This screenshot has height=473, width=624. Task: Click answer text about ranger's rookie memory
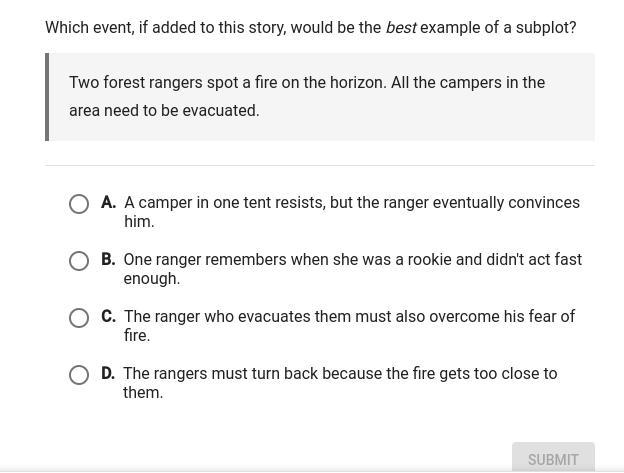(x=353, y=269)
